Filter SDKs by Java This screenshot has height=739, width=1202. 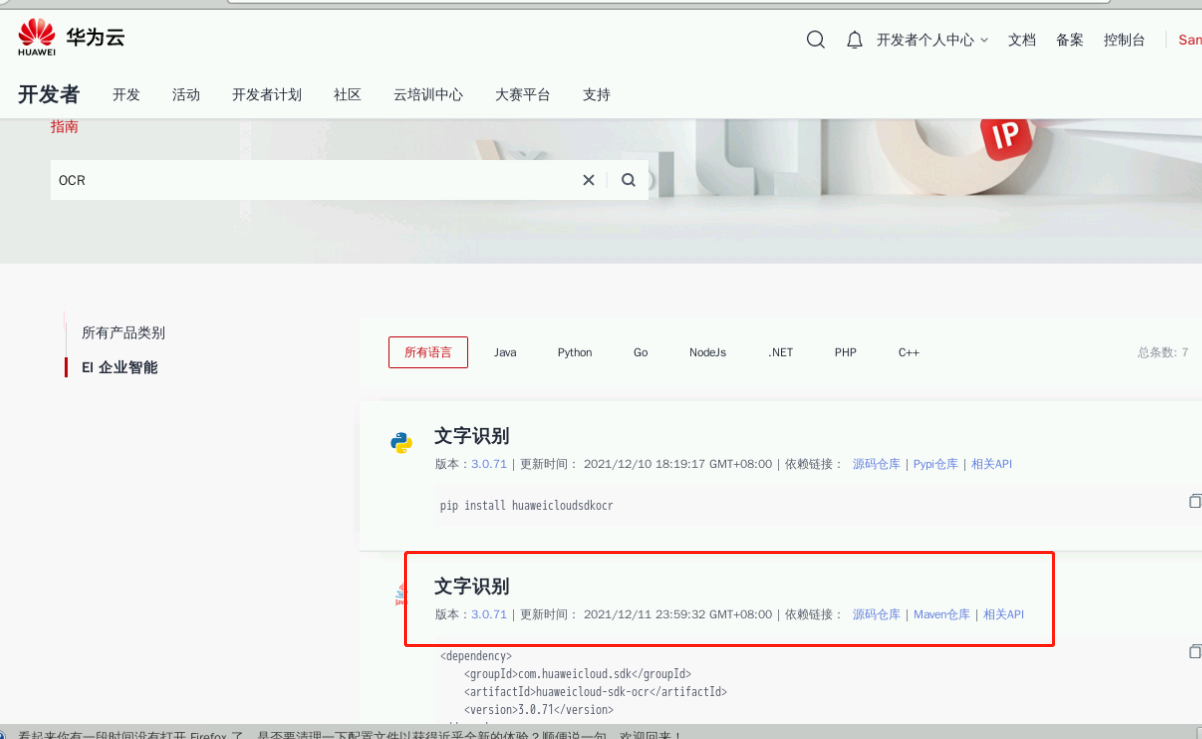tap(505, 352)
